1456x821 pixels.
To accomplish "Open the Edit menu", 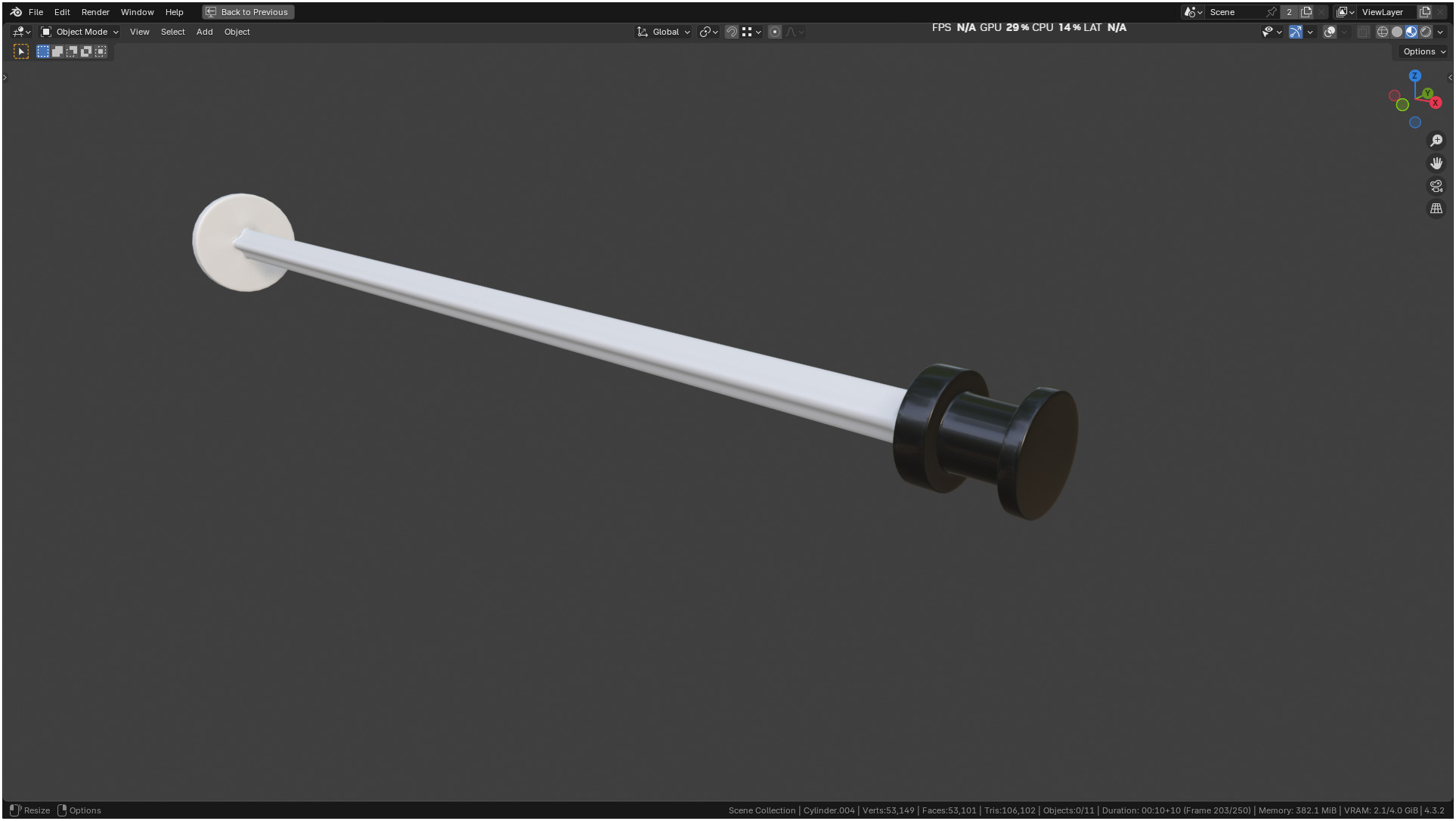I will (62, 12).
